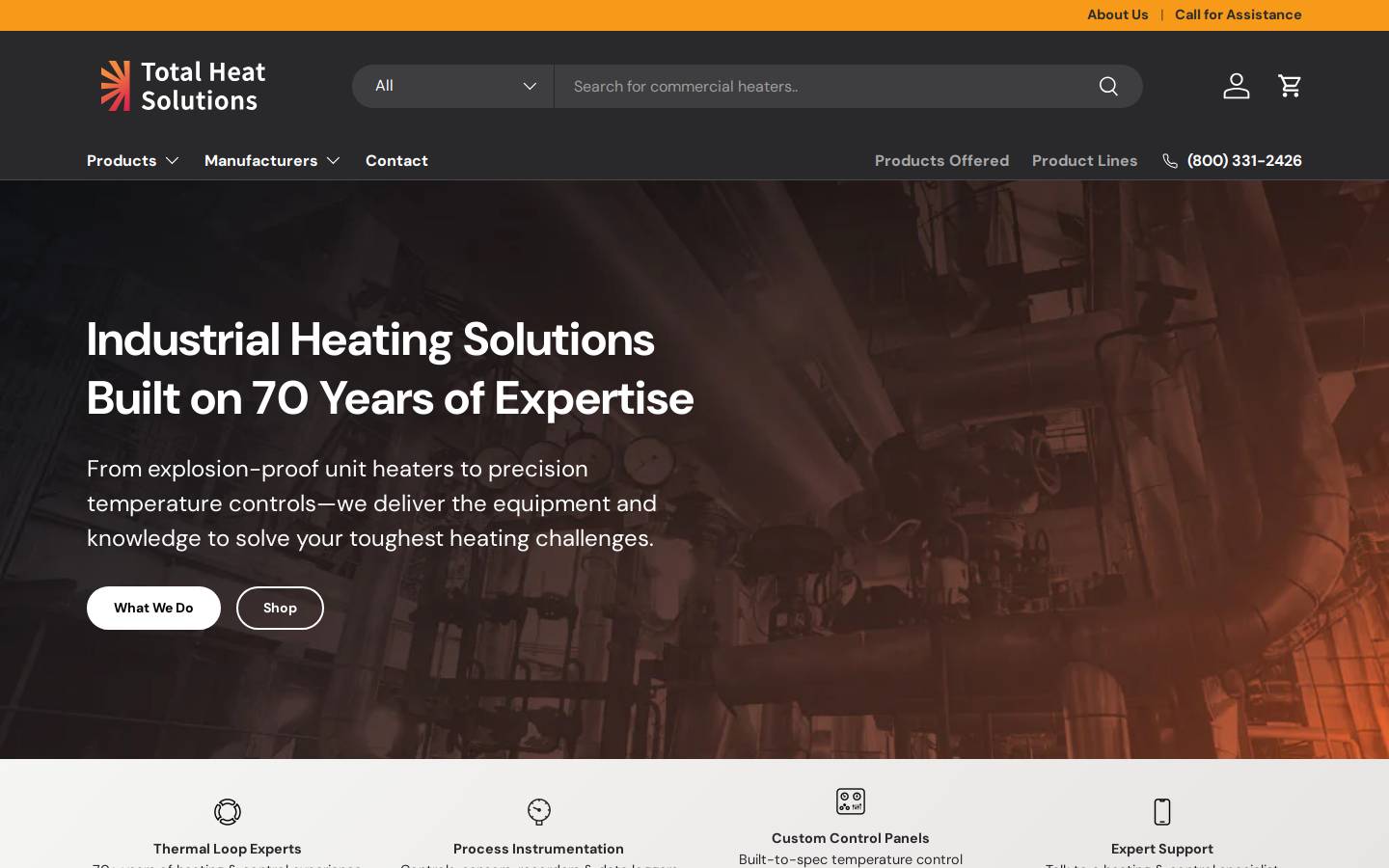Open the Contact page
This screenshot has width=1389, height=868.
[396, 161]
